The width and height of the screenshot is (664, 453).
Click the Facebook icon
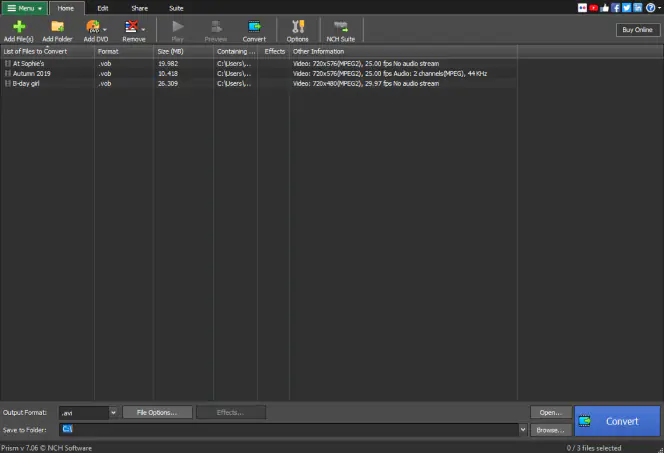[615, 8]
